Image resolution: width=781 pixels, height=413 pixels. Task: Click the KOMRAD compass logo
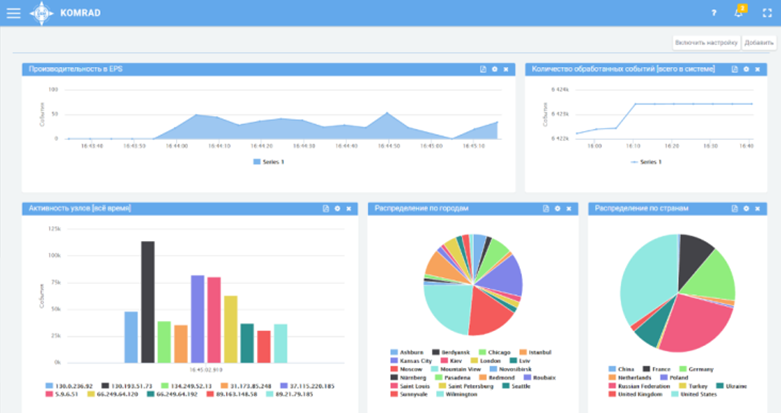pos(41,13)
